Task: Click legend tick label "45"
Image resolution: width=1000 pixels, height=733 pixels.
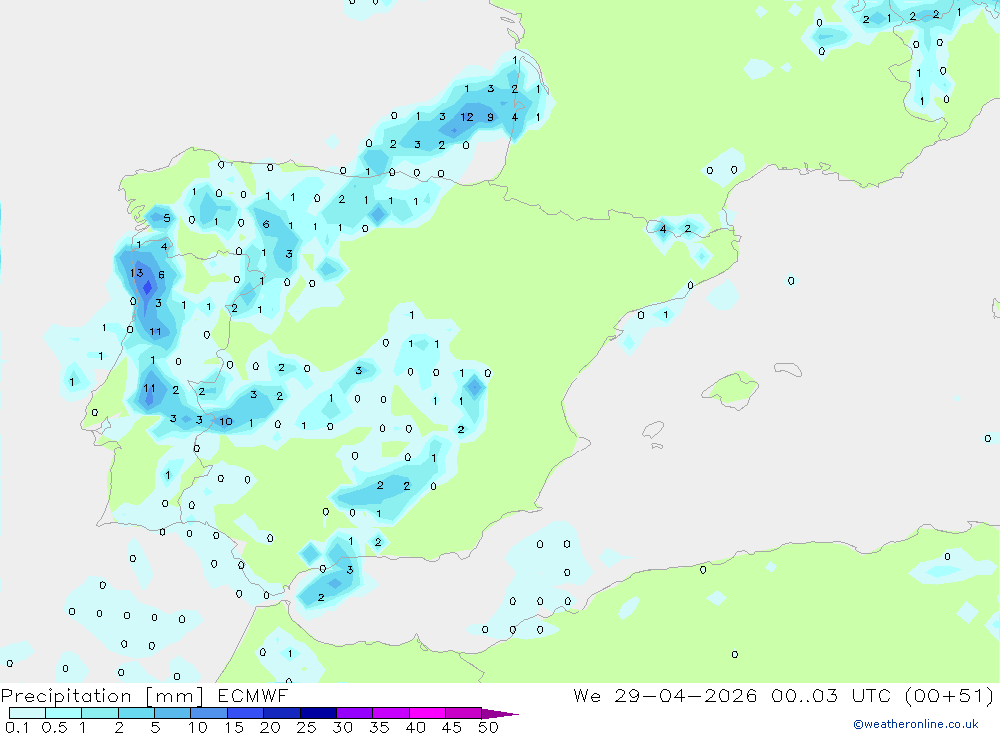Action: pos(452,727)
